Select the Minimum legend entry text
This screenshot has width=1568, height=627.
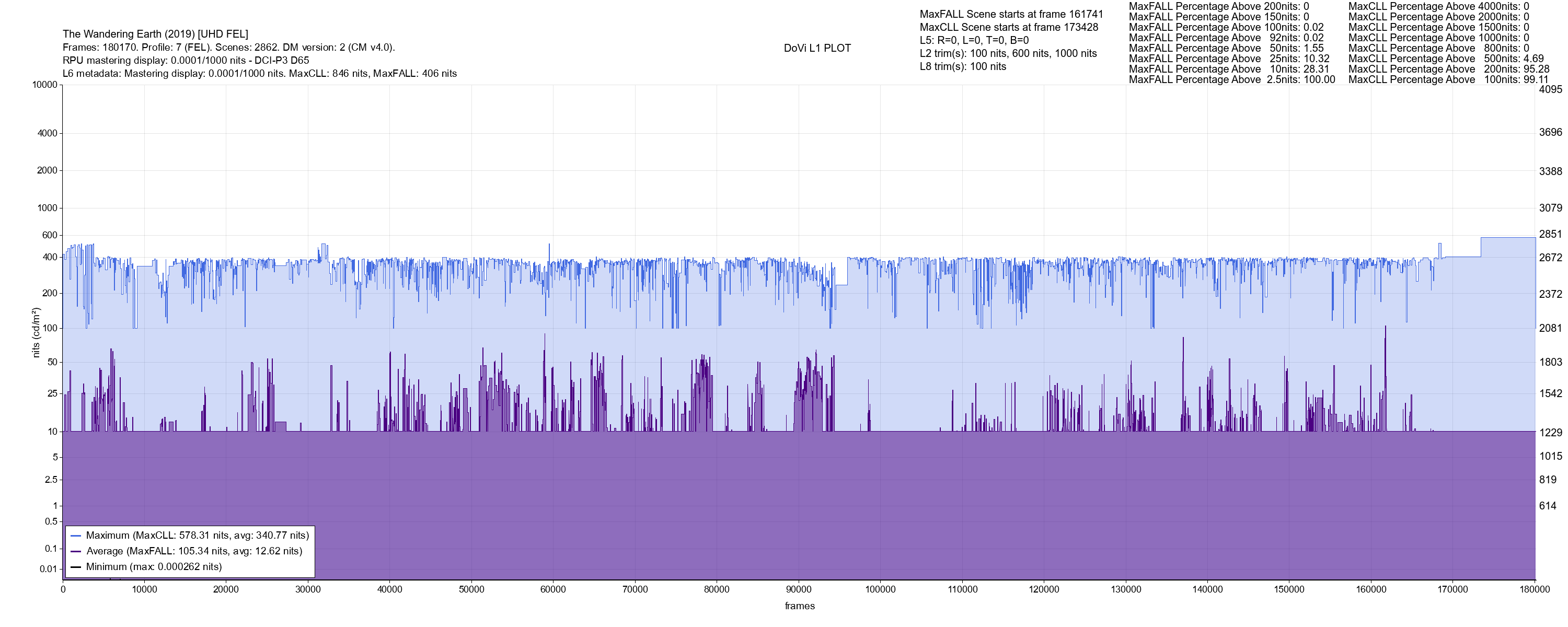(x=153, y=567)
